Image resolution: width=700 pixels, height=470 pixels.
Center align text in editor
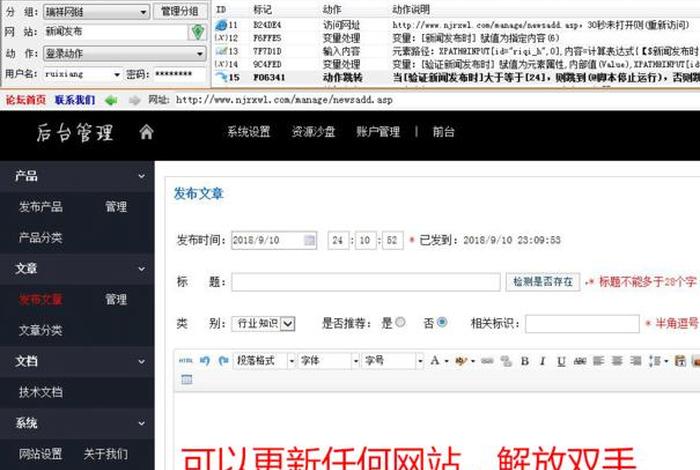coord(617,361)
